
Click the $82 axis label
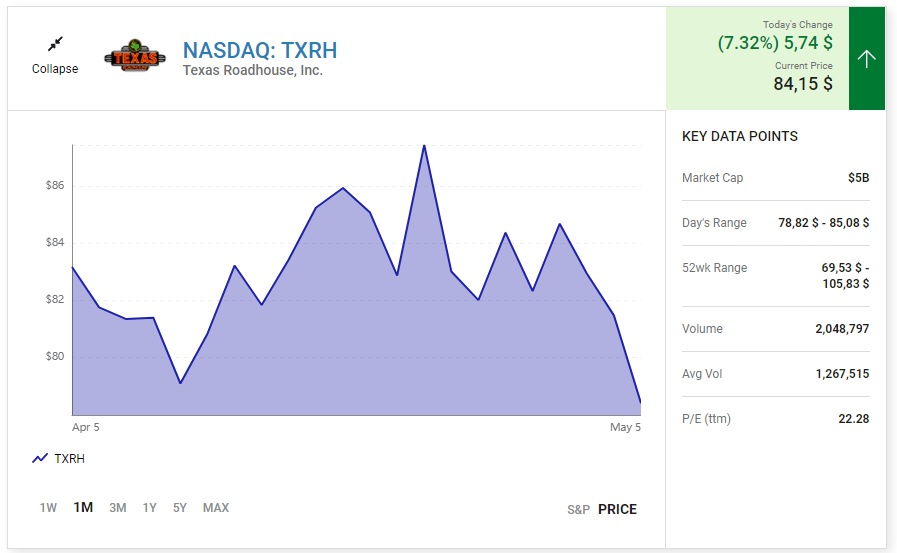55,299
